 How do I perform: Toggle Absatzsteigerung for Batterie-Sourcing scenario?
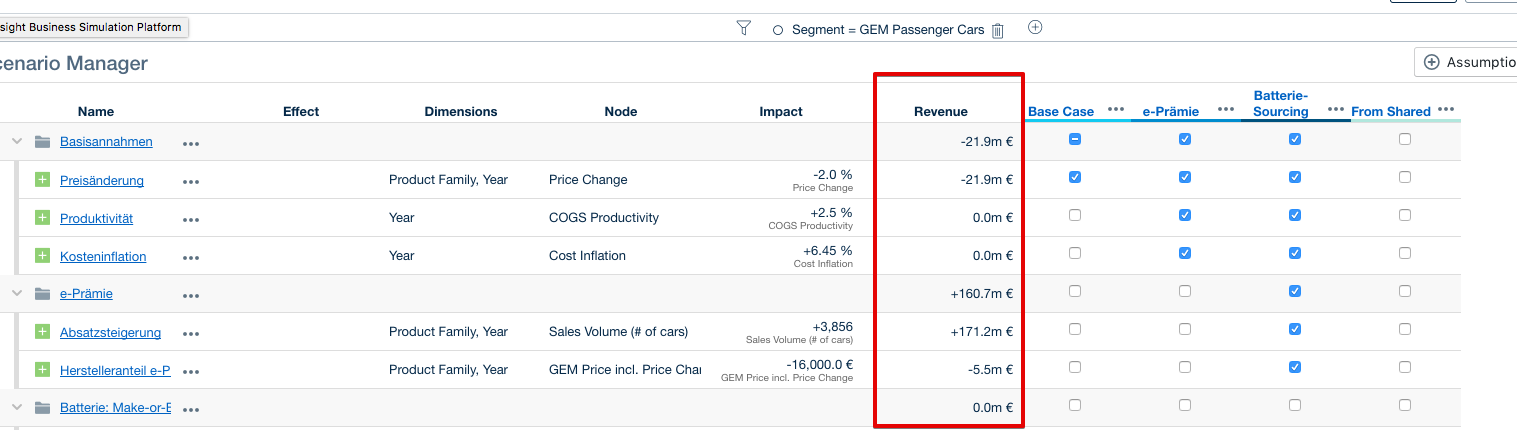pos(1295,329)
